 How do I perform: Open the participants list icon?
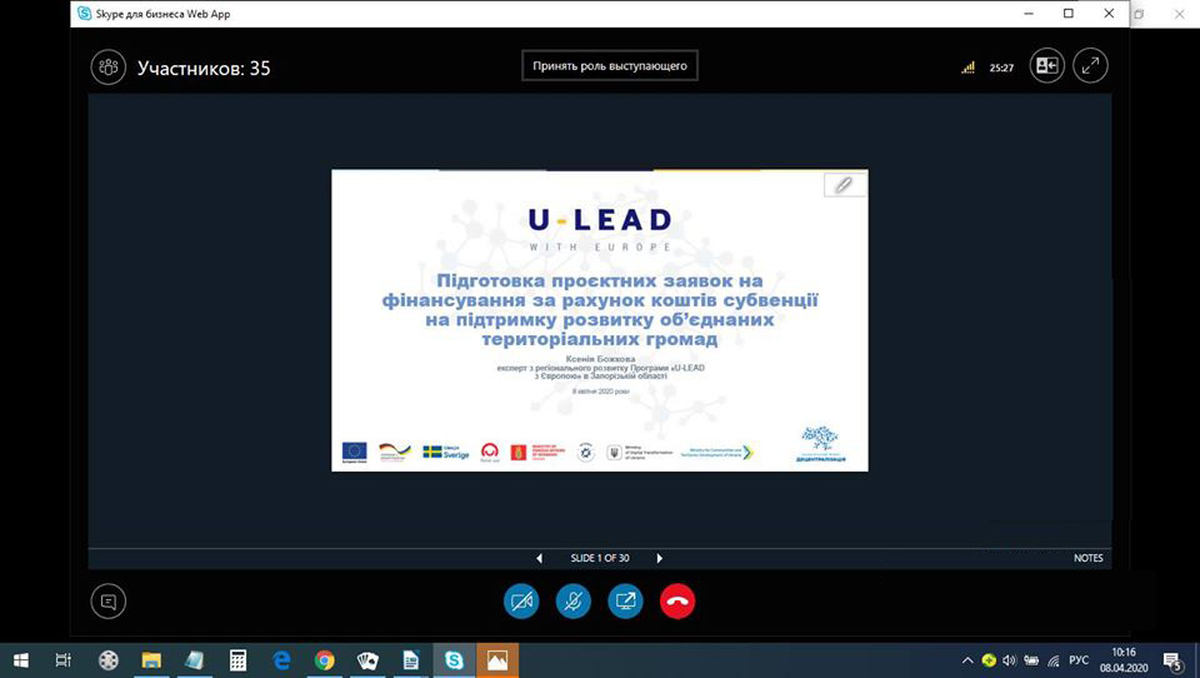(108, 68)
